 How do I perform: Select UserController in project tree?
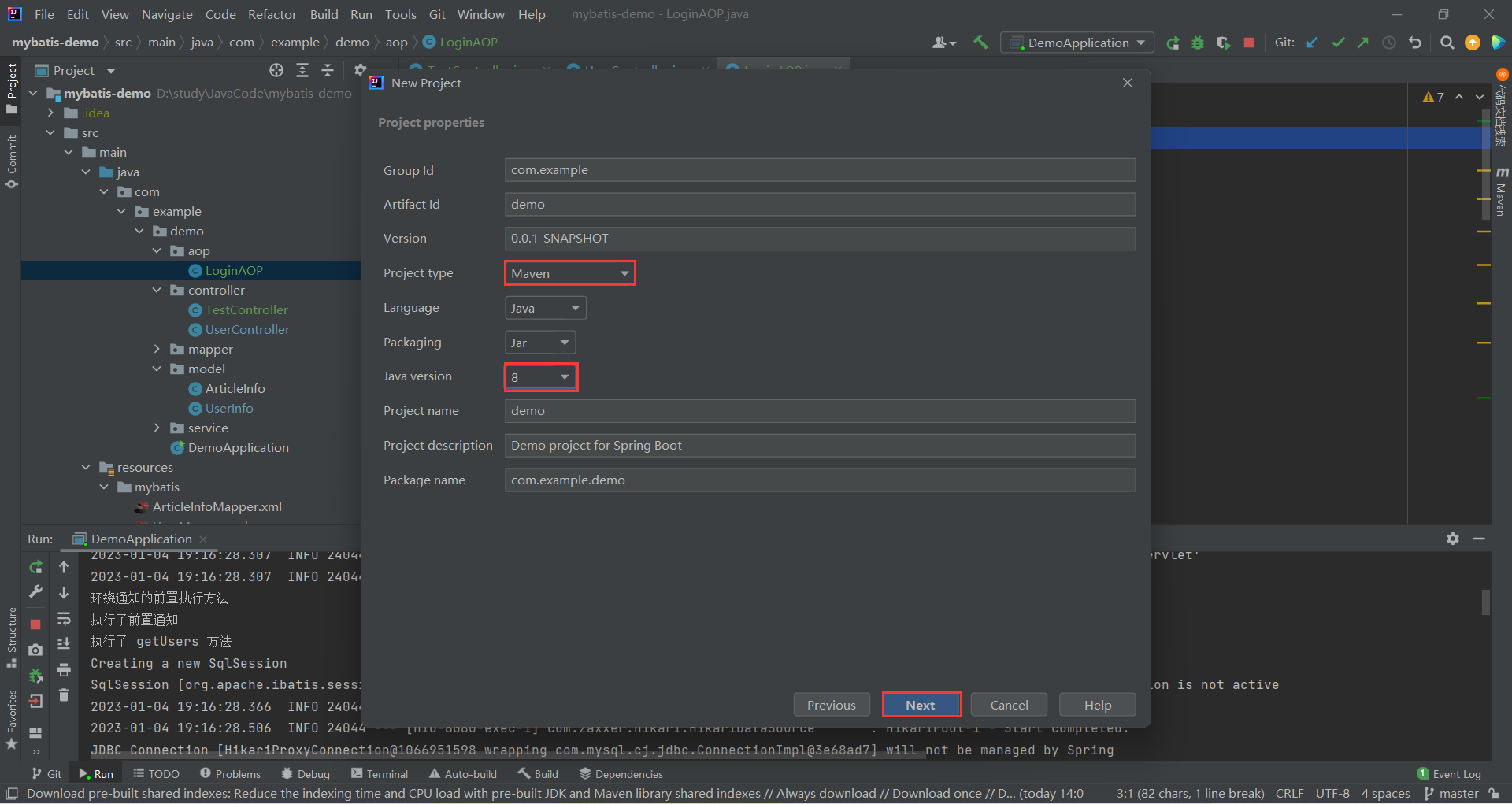pos(247,329)
